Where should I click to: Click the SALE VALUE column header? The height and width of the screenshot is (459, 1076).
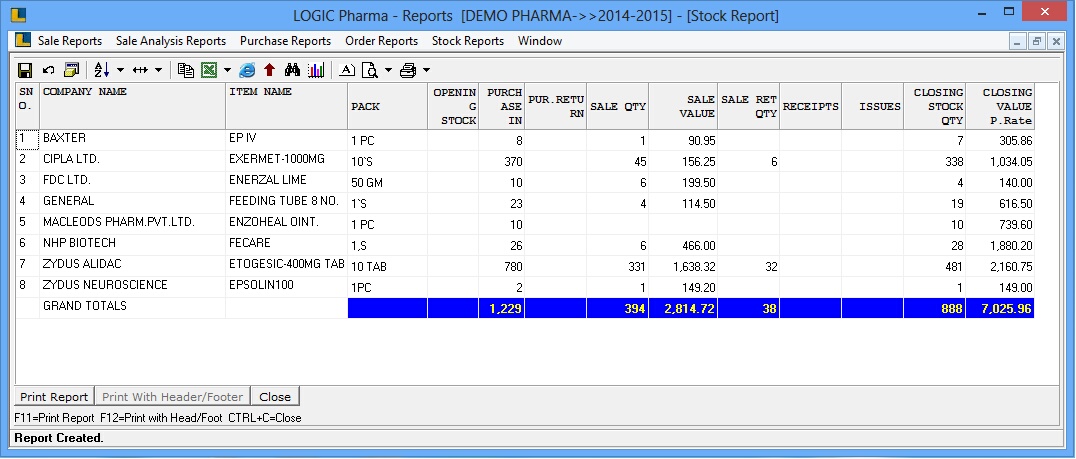pos(683,106)
